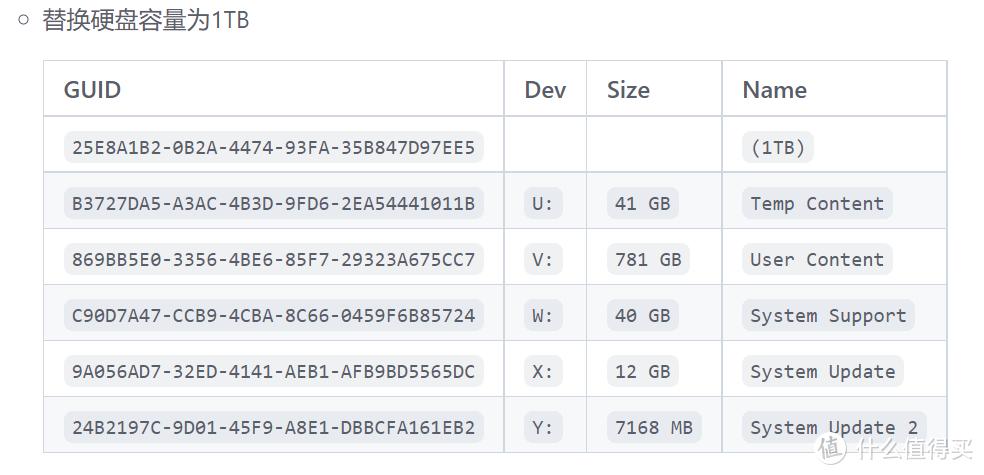Click the X: device letter
984x475 pixels.
pyautogui.click(x=543, y=372)
